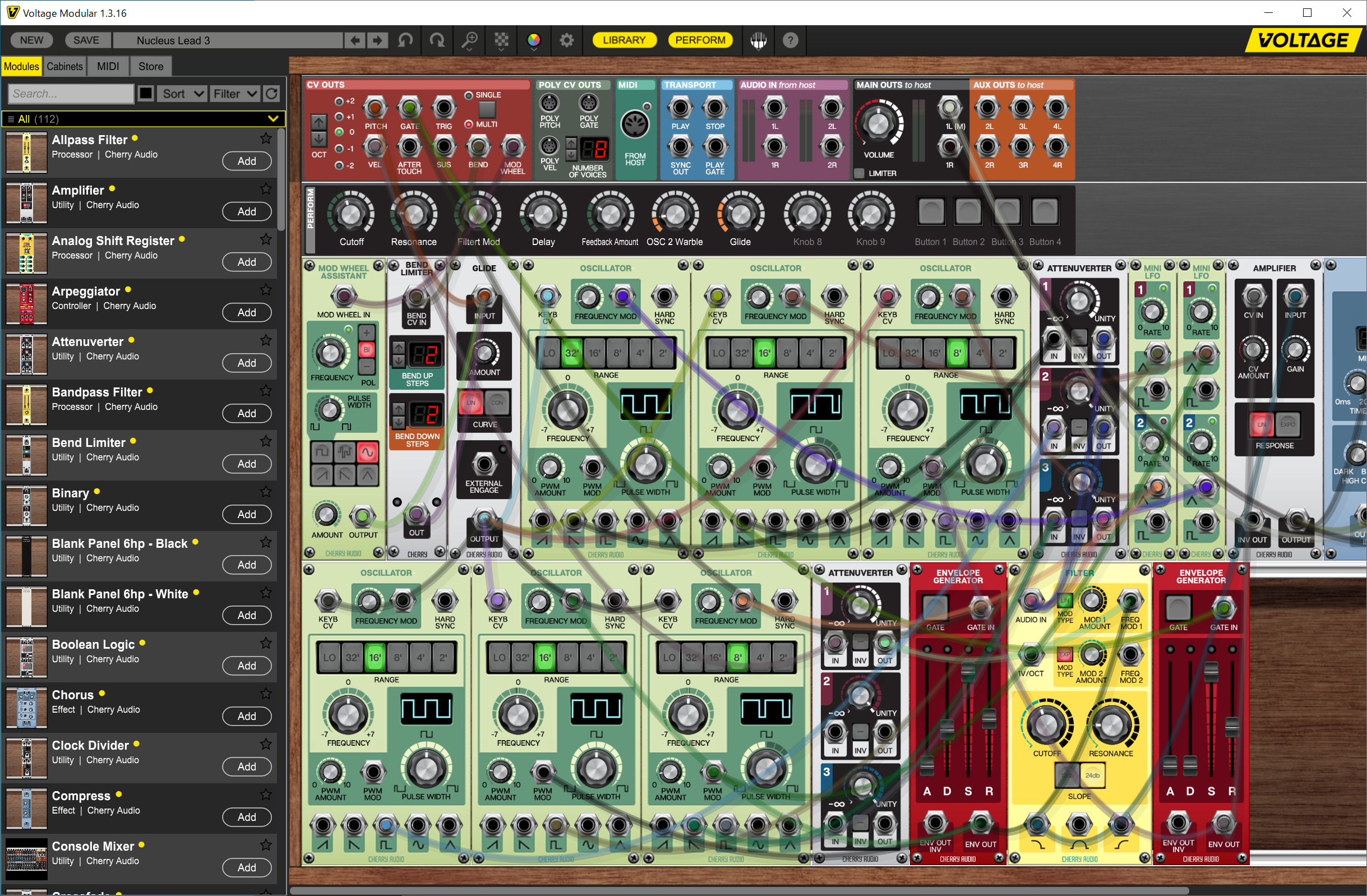The width and height of the screenshot is (1367, 896).
Task: Click the redo arrow icon
Action: click(438, 40)
